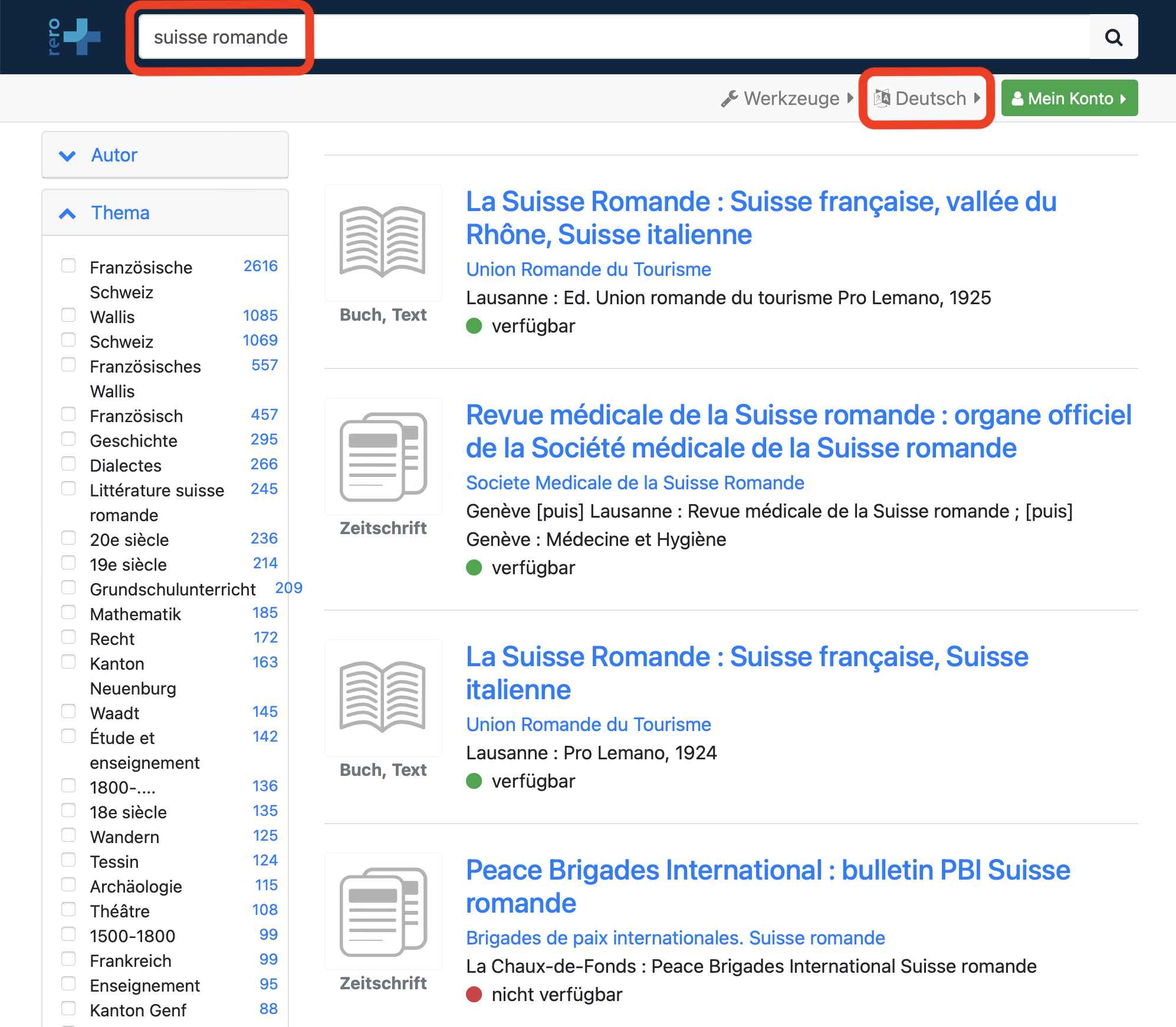Collapse the Thema facet panel

tap(165, 213)
